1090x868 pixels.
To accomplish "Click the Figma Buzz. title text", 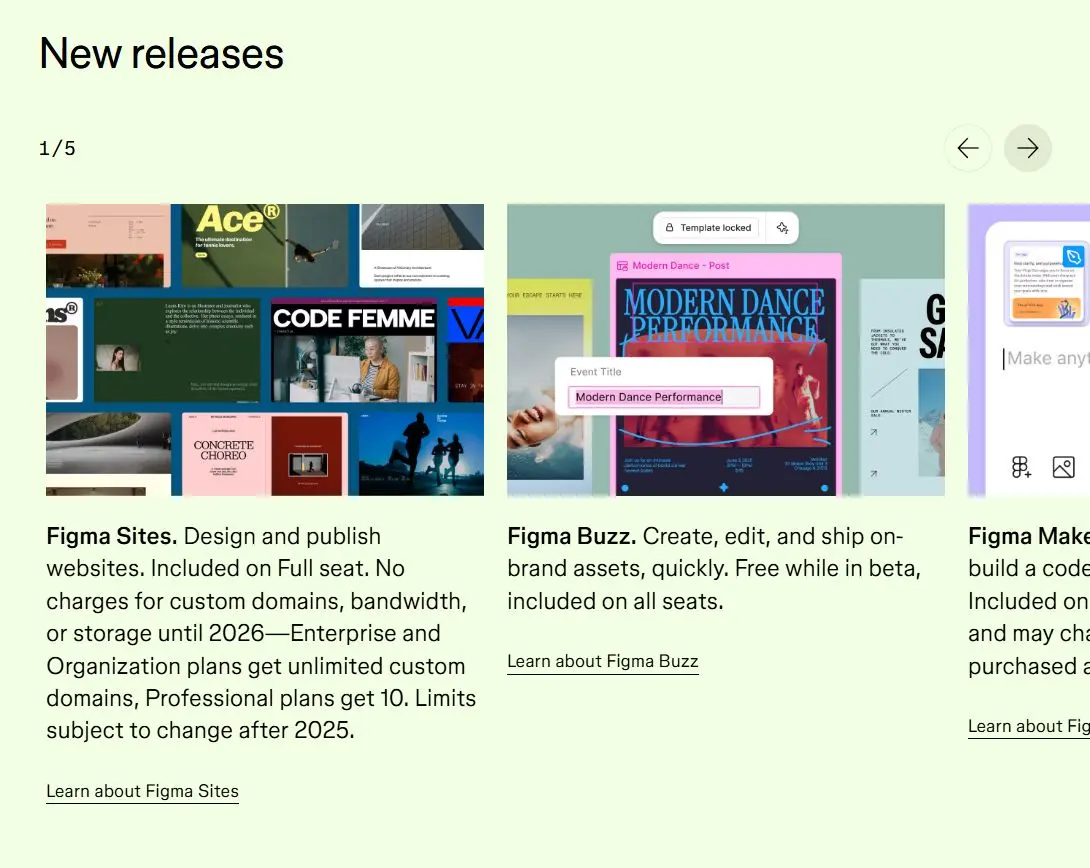I will 572,537.
